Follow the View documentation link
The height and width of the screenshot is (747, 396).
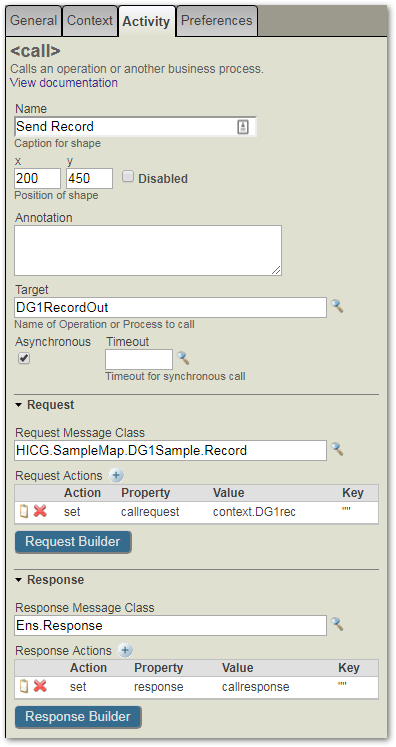(64, 82)
